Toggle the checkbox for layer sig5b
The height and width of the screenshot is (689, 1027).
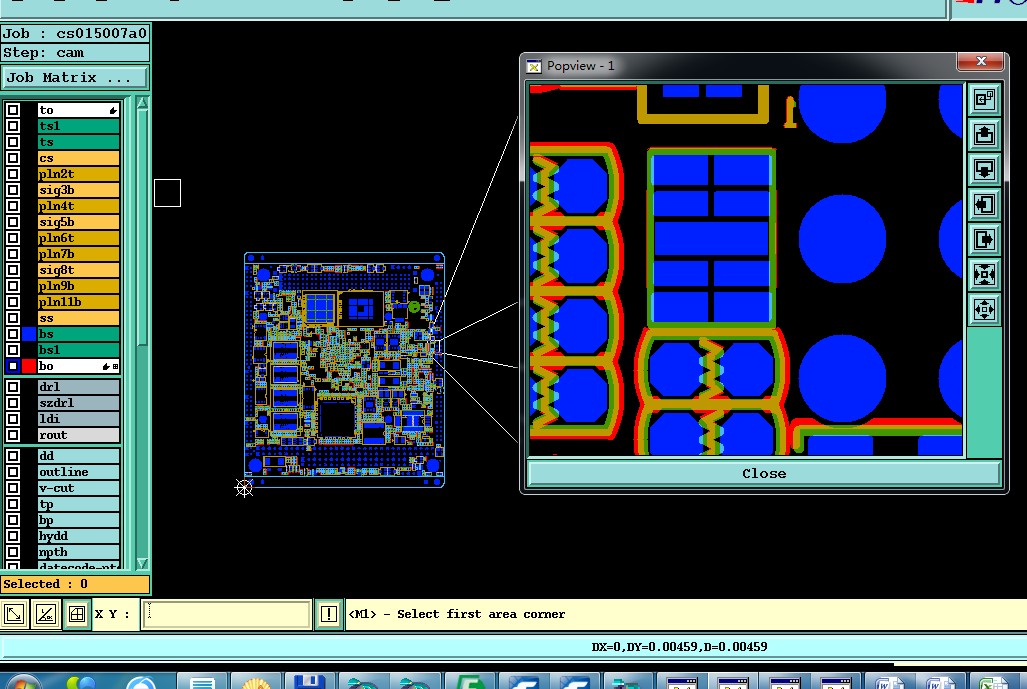[x=12, y=221]
